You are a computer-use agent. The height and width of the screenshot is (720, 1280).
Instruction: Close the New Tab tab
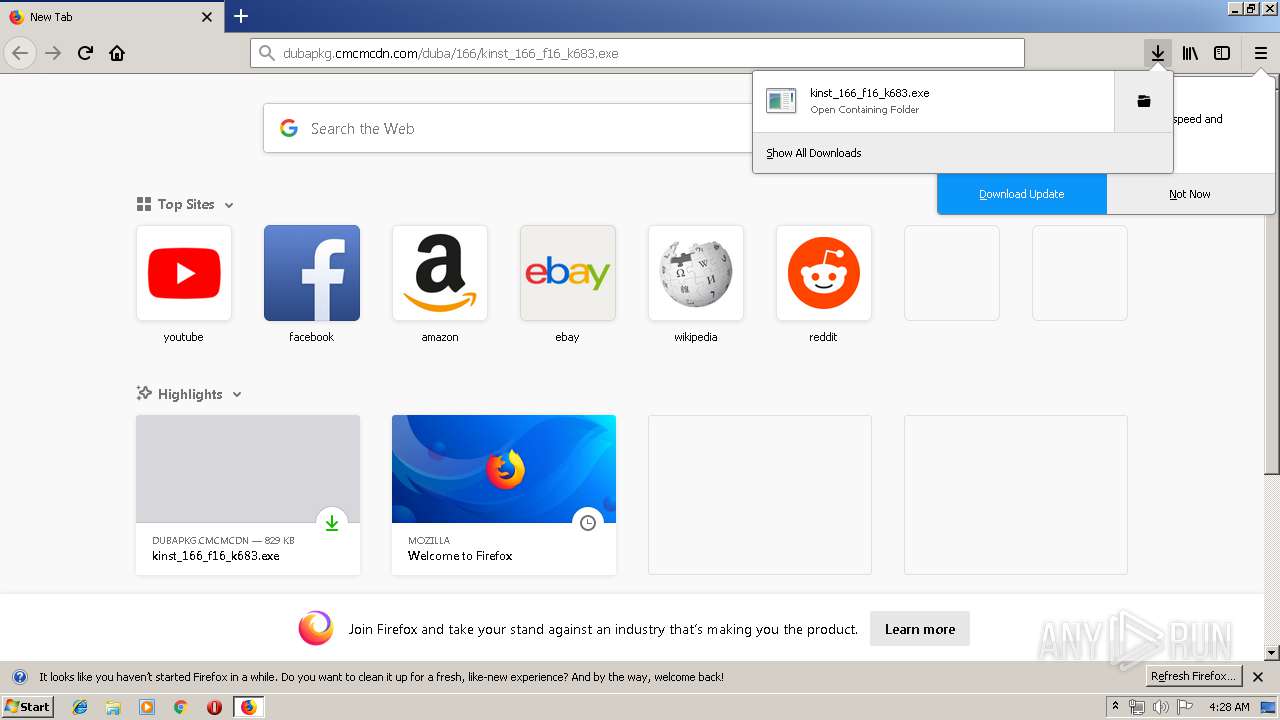(x=207, y=17)
